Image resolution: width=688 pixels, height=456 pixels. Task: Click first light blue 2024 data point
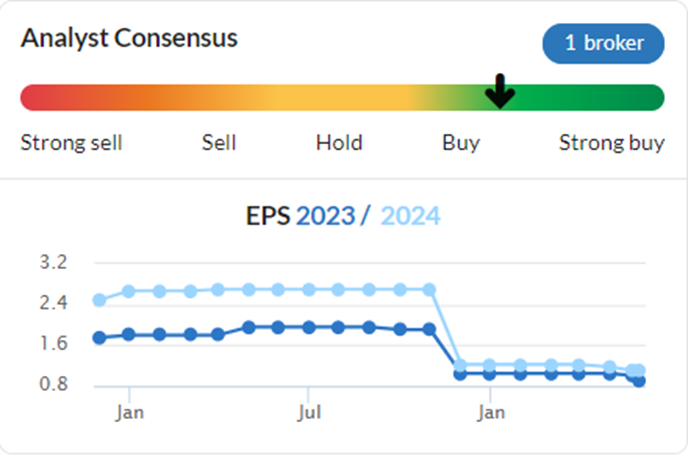click(x=100, y=300)
